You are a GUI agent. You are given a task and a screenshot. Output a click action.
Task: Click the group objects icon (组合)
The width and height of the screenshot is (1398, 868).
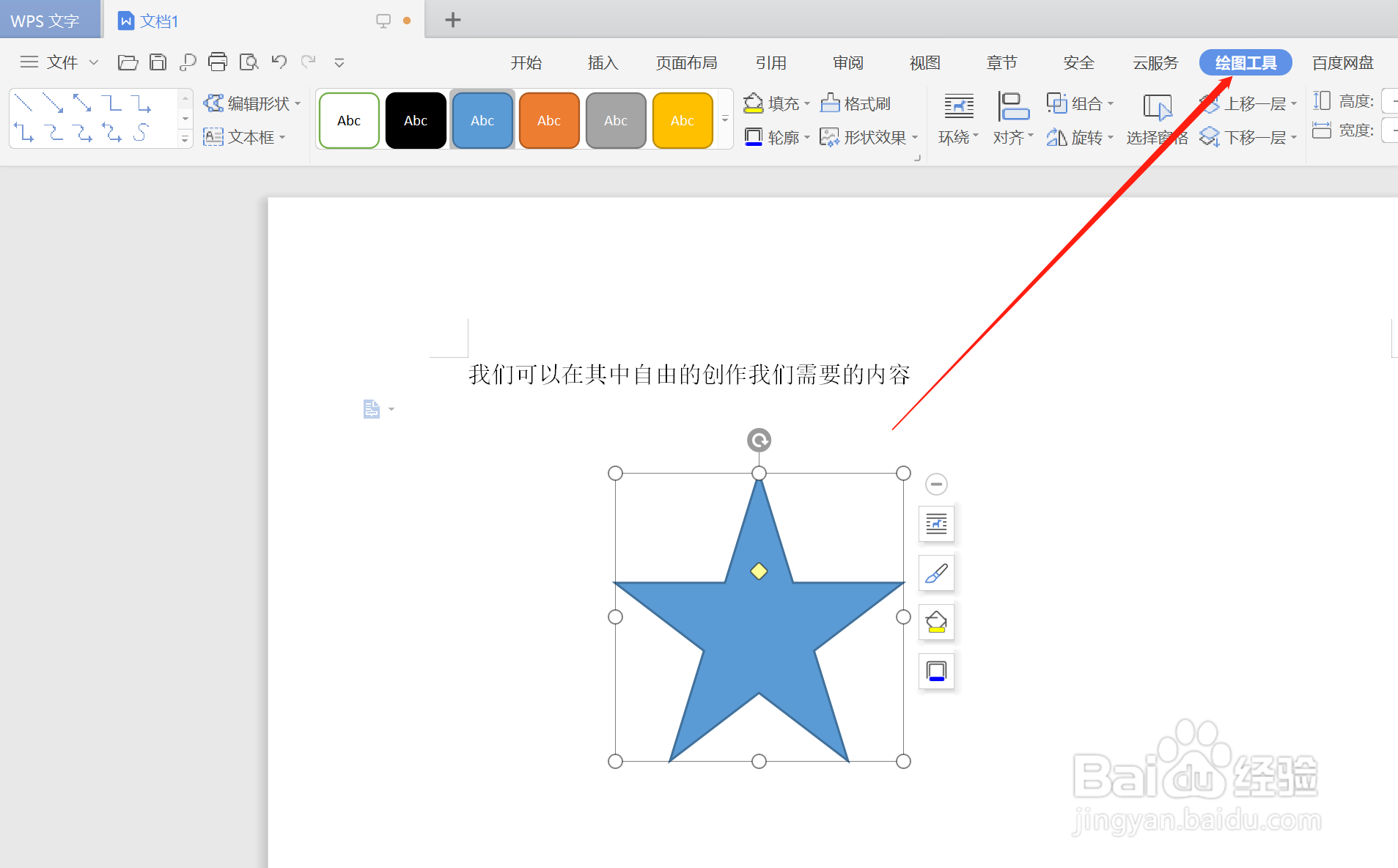pyautogui.click(x=1078, y=103)
